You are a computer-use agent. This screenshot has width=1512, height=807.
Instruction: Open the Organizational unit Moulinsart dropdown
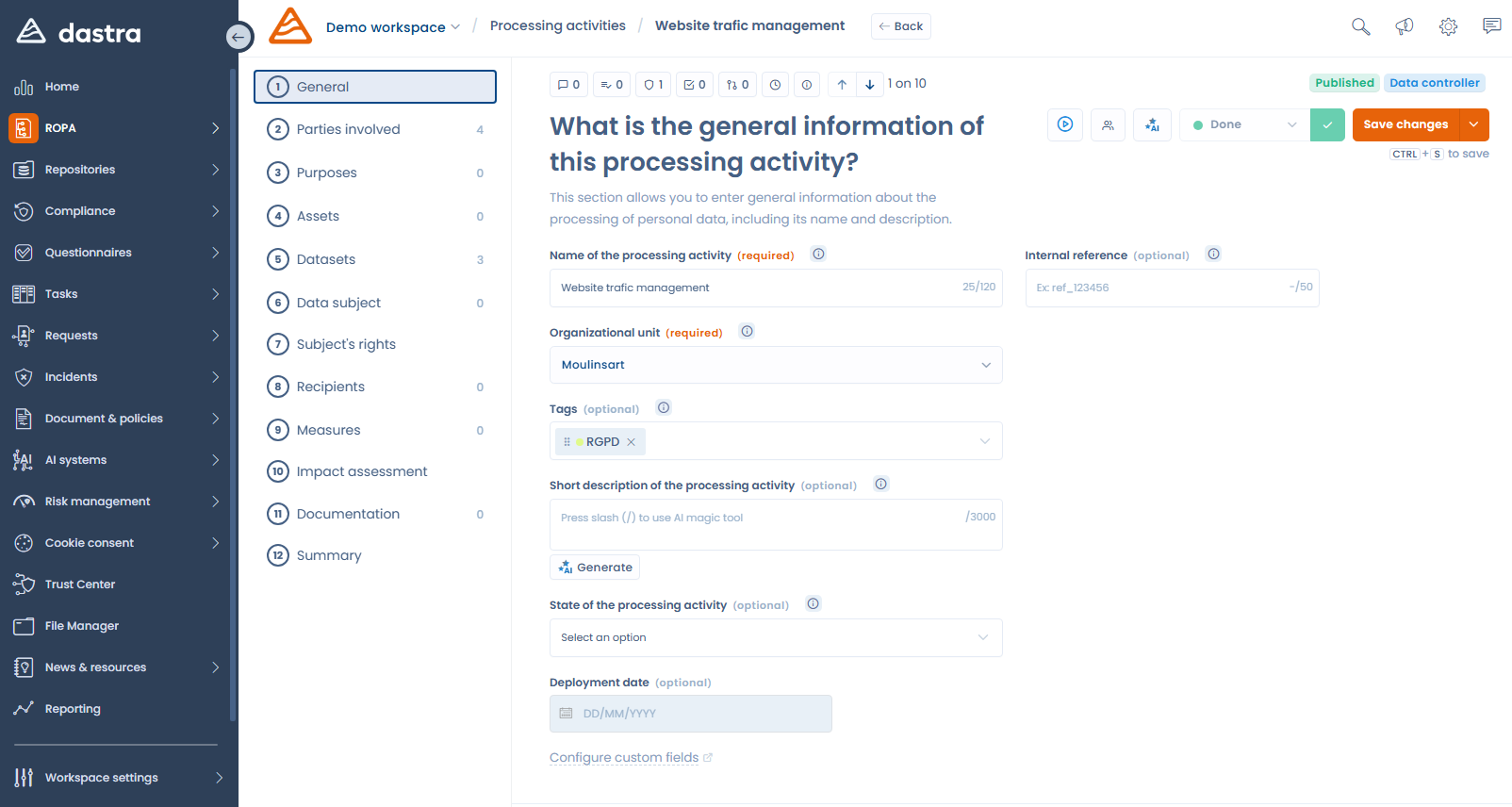pyautogui.click(x=776, y=365)
